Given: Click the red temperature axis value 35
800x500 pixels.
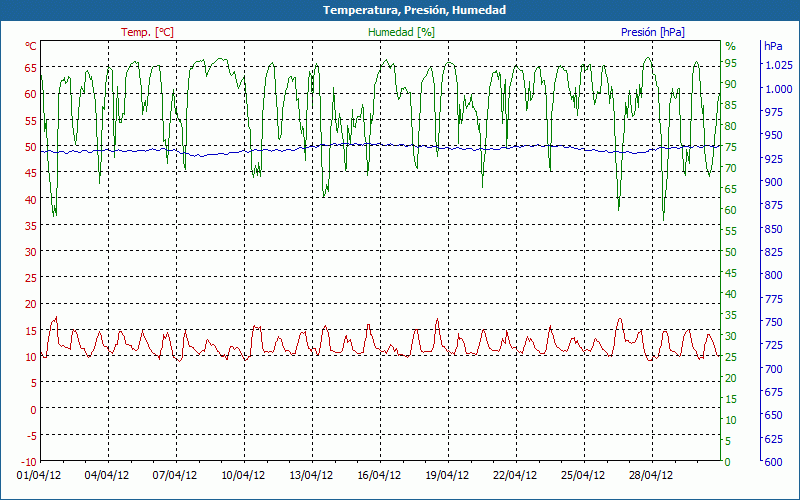Looking at the screenshot, I should (x=31, y=226).
